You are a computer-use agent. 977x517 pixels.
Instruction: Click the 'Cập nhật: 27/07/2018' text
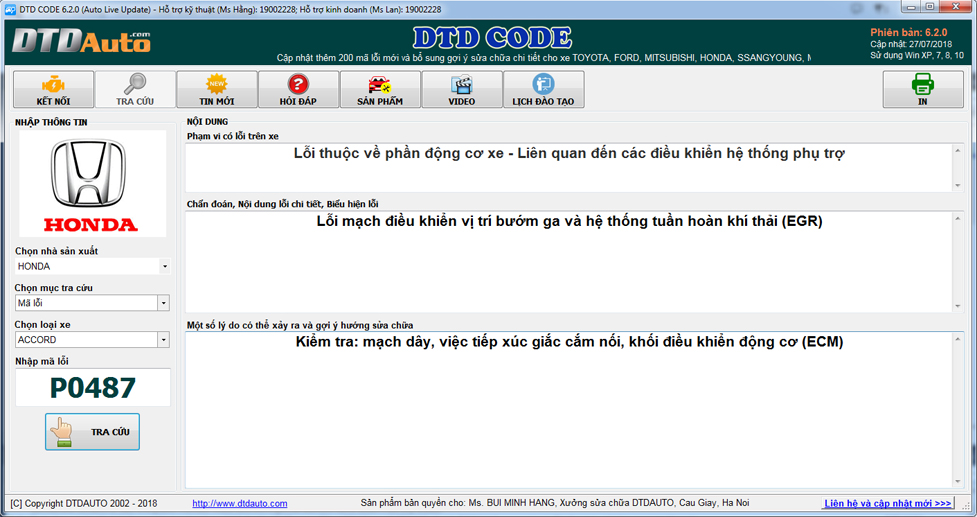(x=911, y=44)
